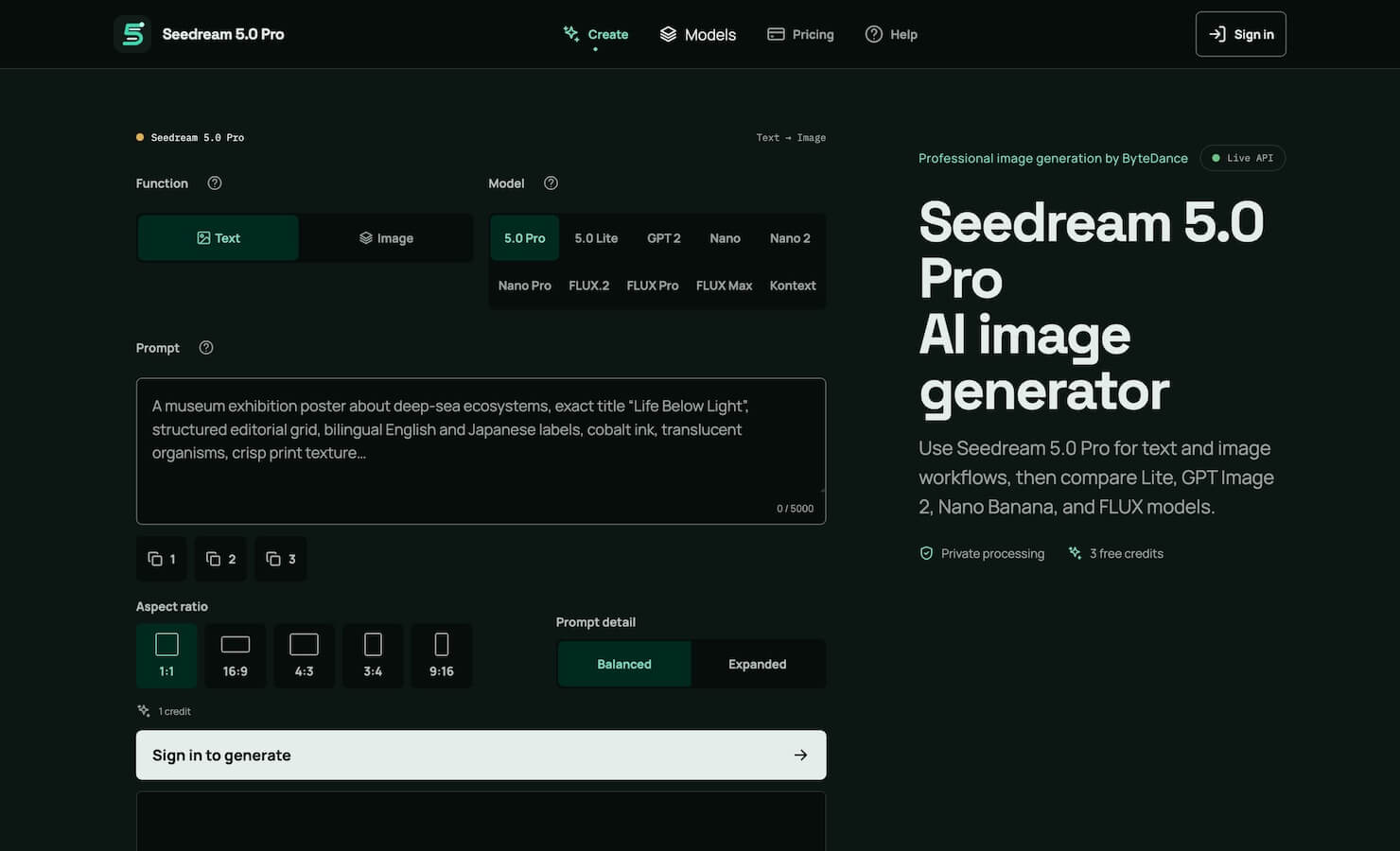Click the "3 free credits" text
This screenshot has height=851, width=1400.
coord(1127,553)
